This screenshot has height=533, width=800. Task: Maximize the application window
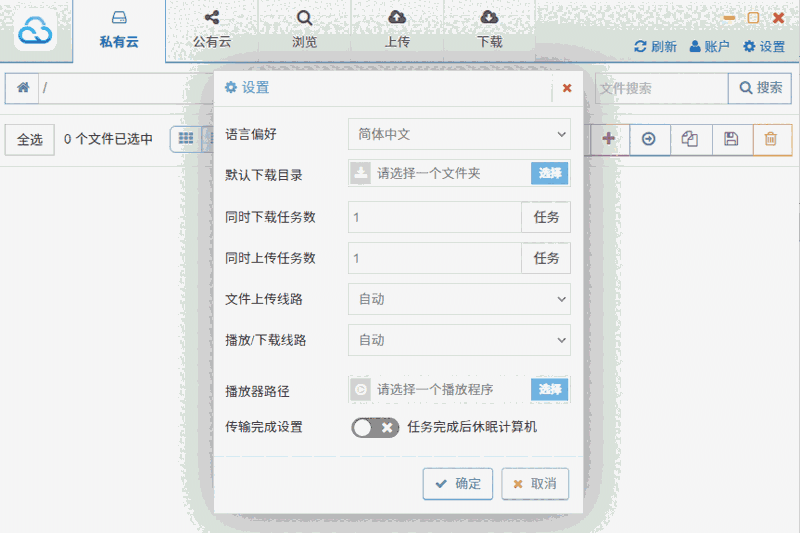point(753,18)
